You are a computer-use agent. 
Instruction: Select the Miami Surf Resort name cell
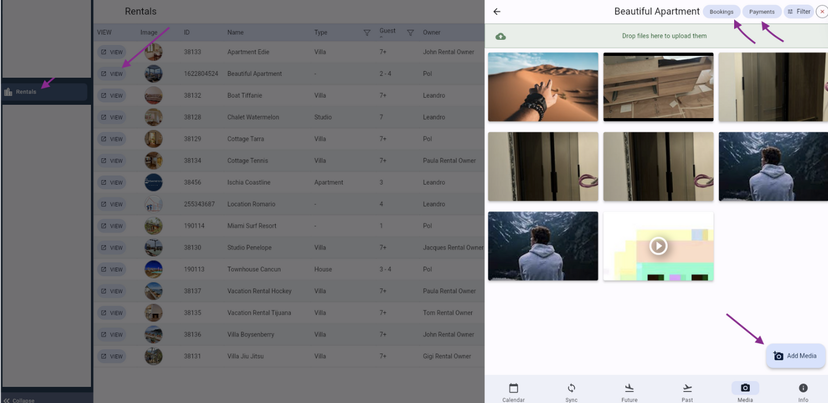(252, 226)
